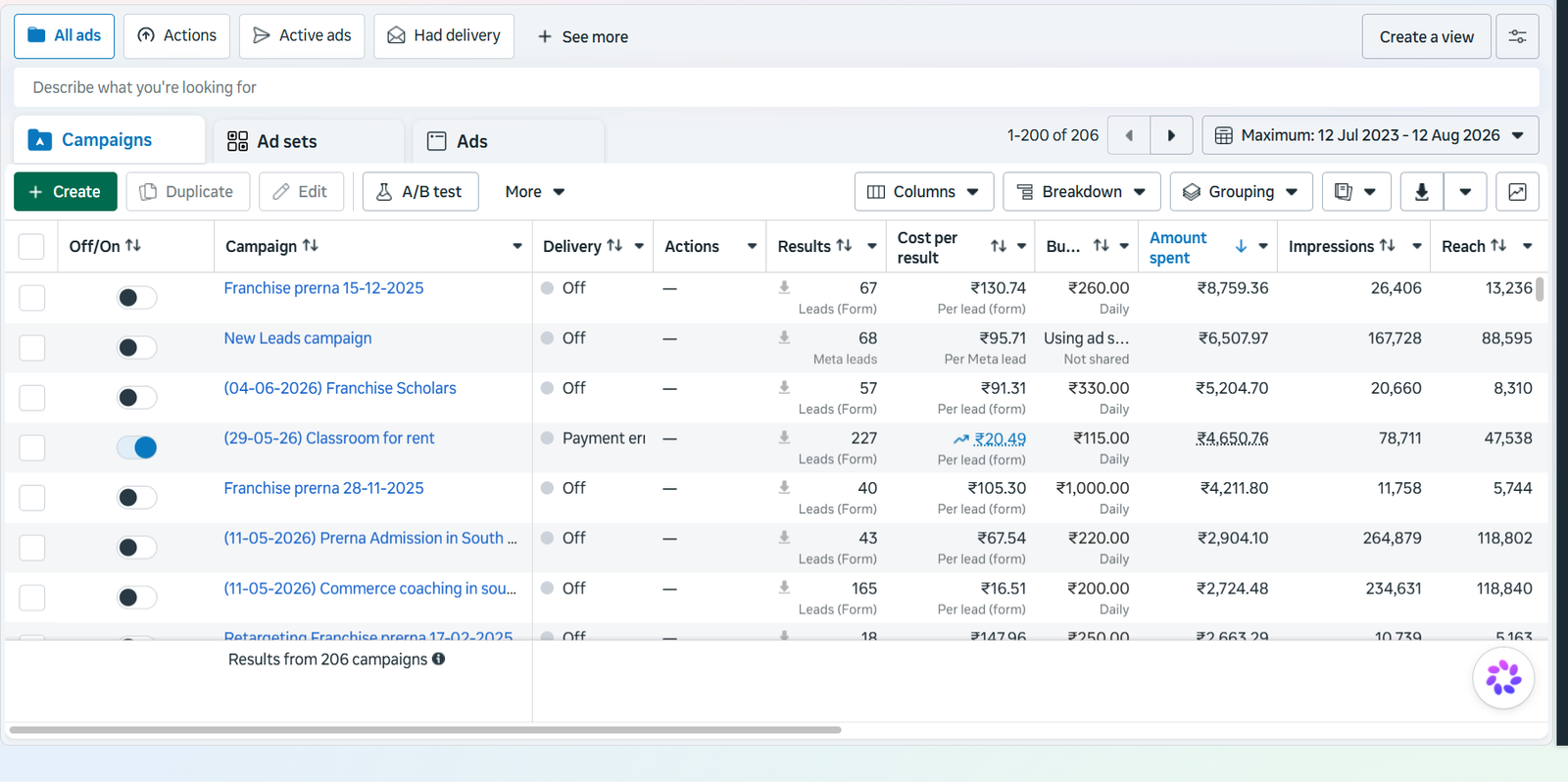Image resolution: width=1568 pixels, height=782 pixels.
Task: Open New Leads campaign link
Action: point(298,338)
